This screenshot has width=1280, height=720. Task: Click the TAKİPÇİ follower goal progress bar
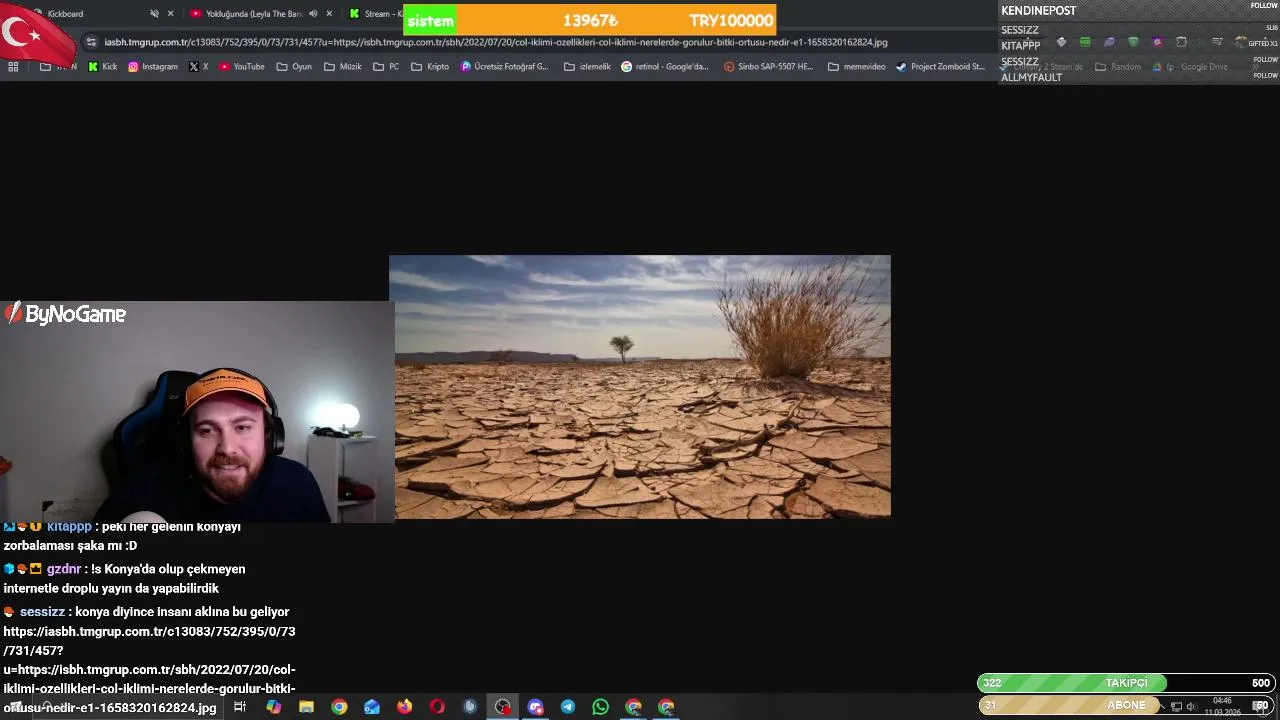[1126, 683]
